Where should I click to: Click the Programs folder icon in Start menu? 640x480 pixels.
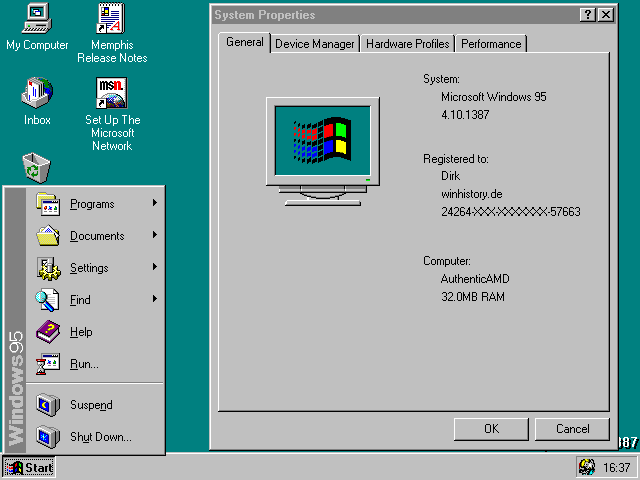point(48,204)
